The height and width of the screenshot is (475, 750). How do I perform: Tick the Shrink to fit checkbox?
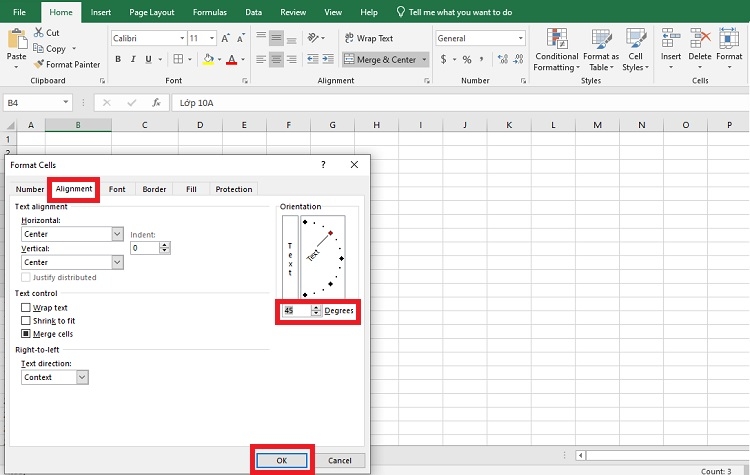pyautogui.click(x=26, y=320)
